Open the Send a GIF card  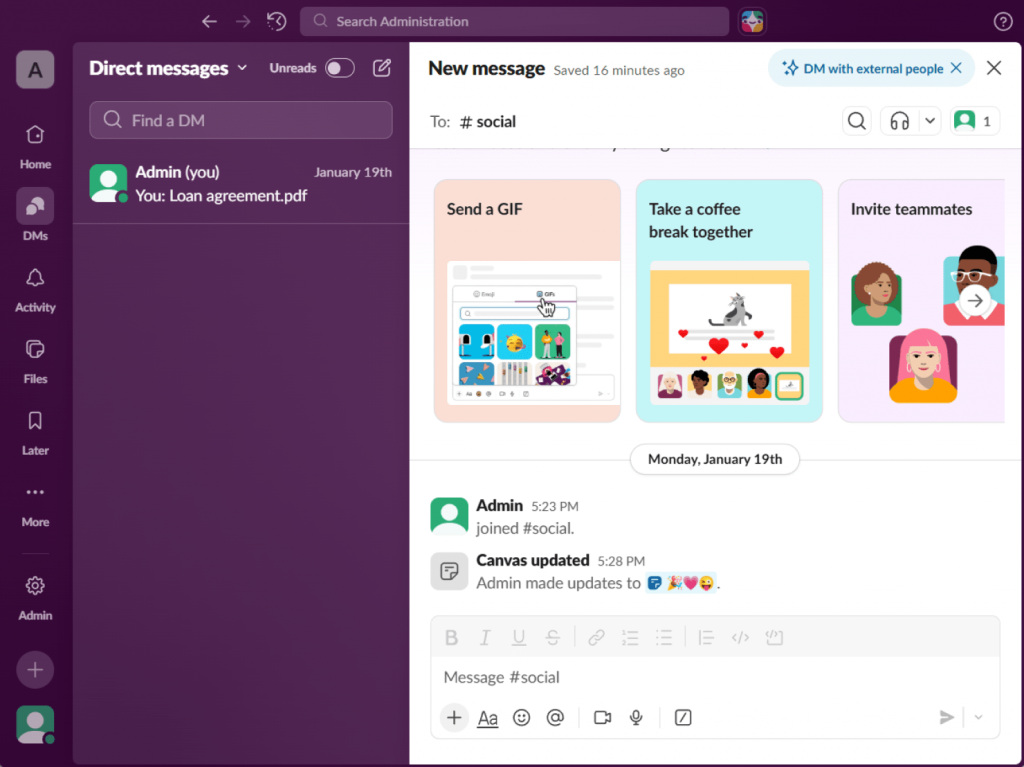527,301
